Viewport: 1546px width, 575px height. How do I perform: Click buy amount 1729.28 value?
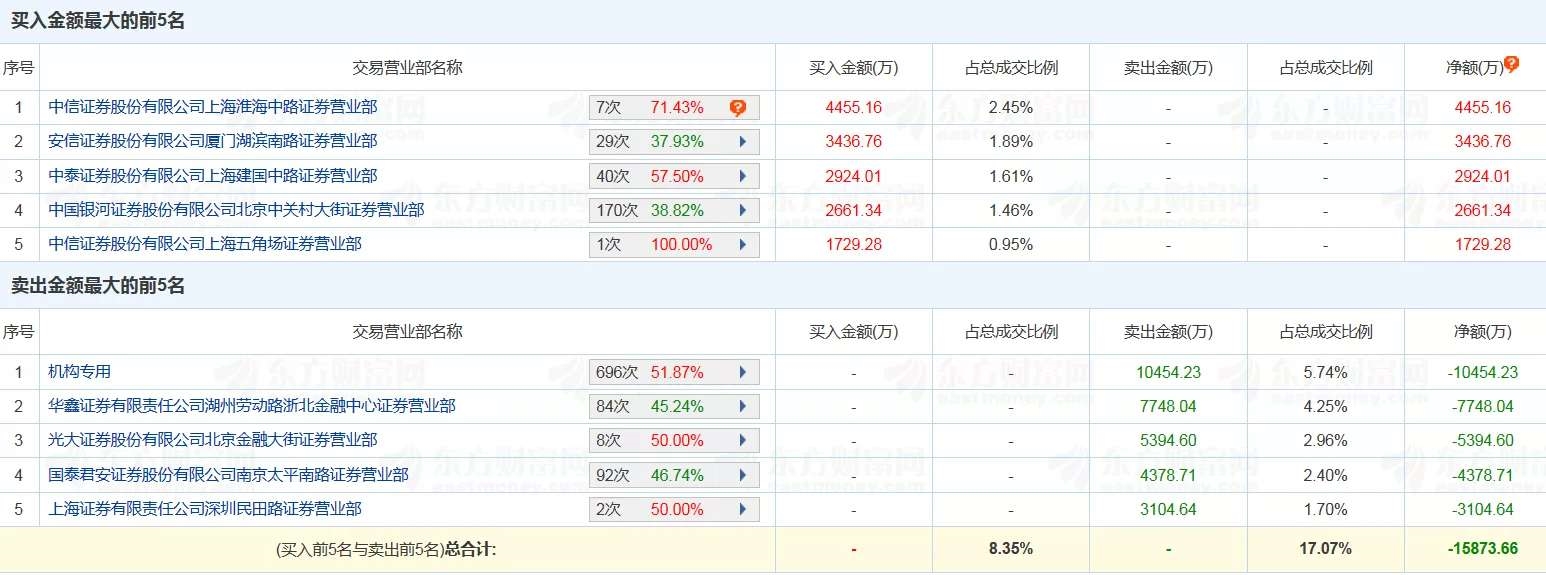point(853,244)
